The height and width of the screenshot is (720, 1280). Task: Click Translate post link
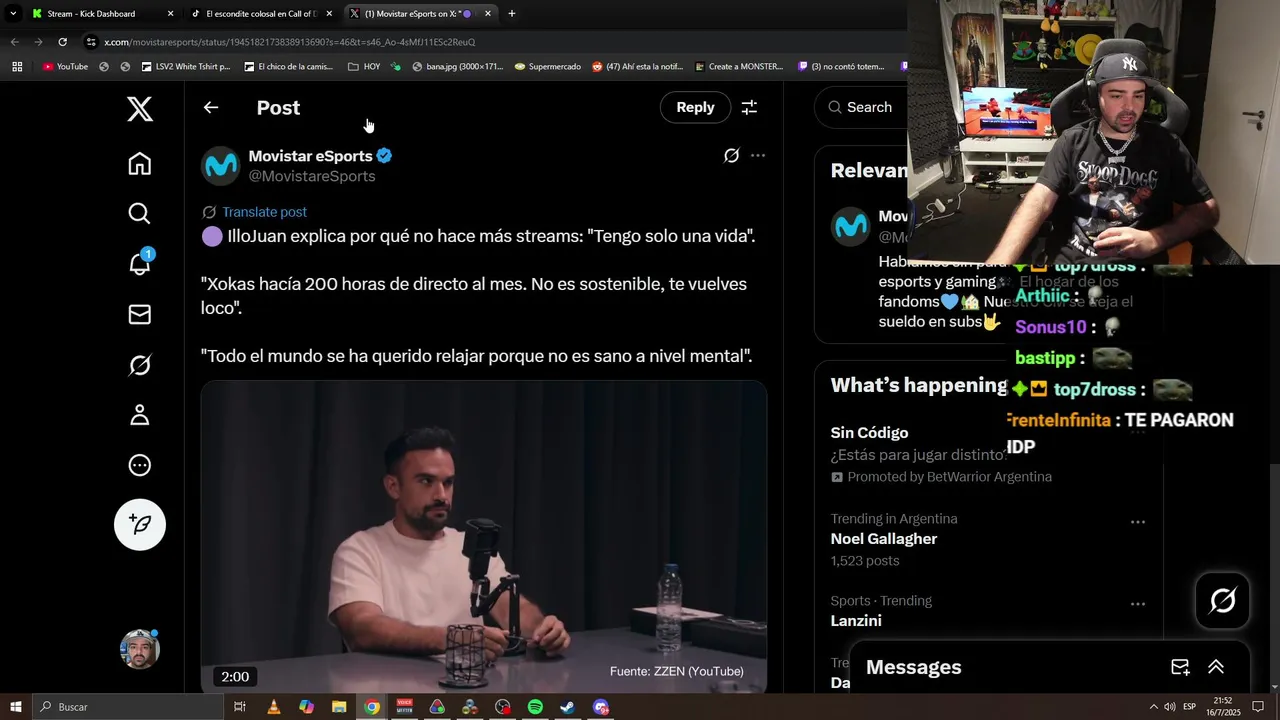264,212
